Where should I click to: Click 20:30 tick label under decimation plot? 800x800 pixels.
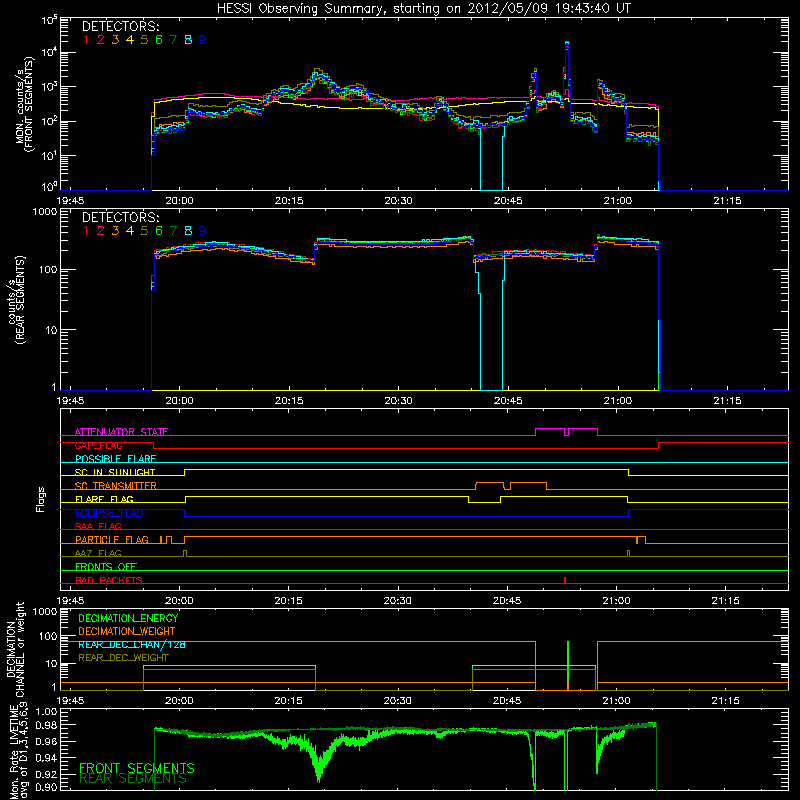coord(397,701)
